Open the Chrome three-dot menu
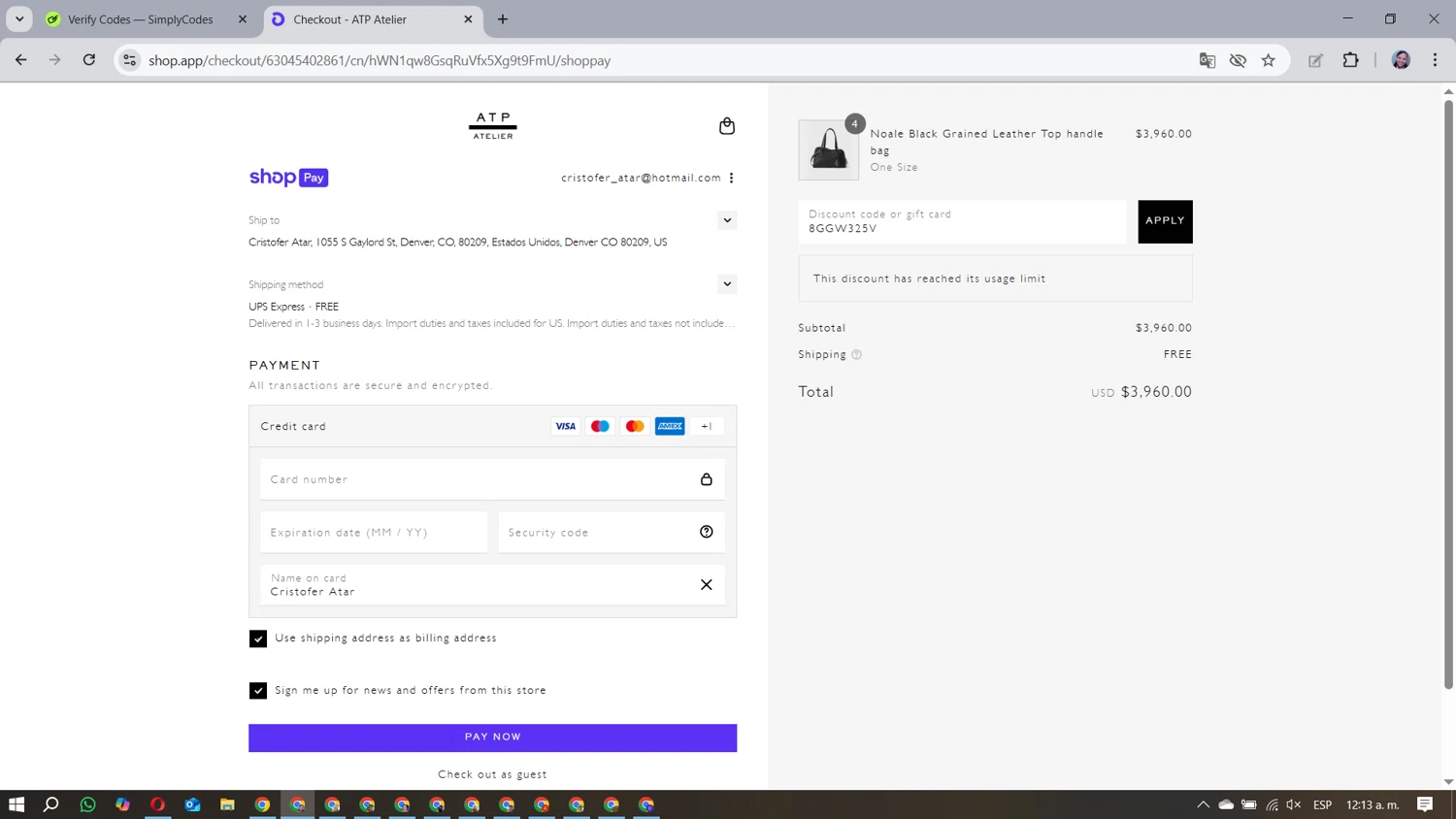 [x=1436, y=60]
